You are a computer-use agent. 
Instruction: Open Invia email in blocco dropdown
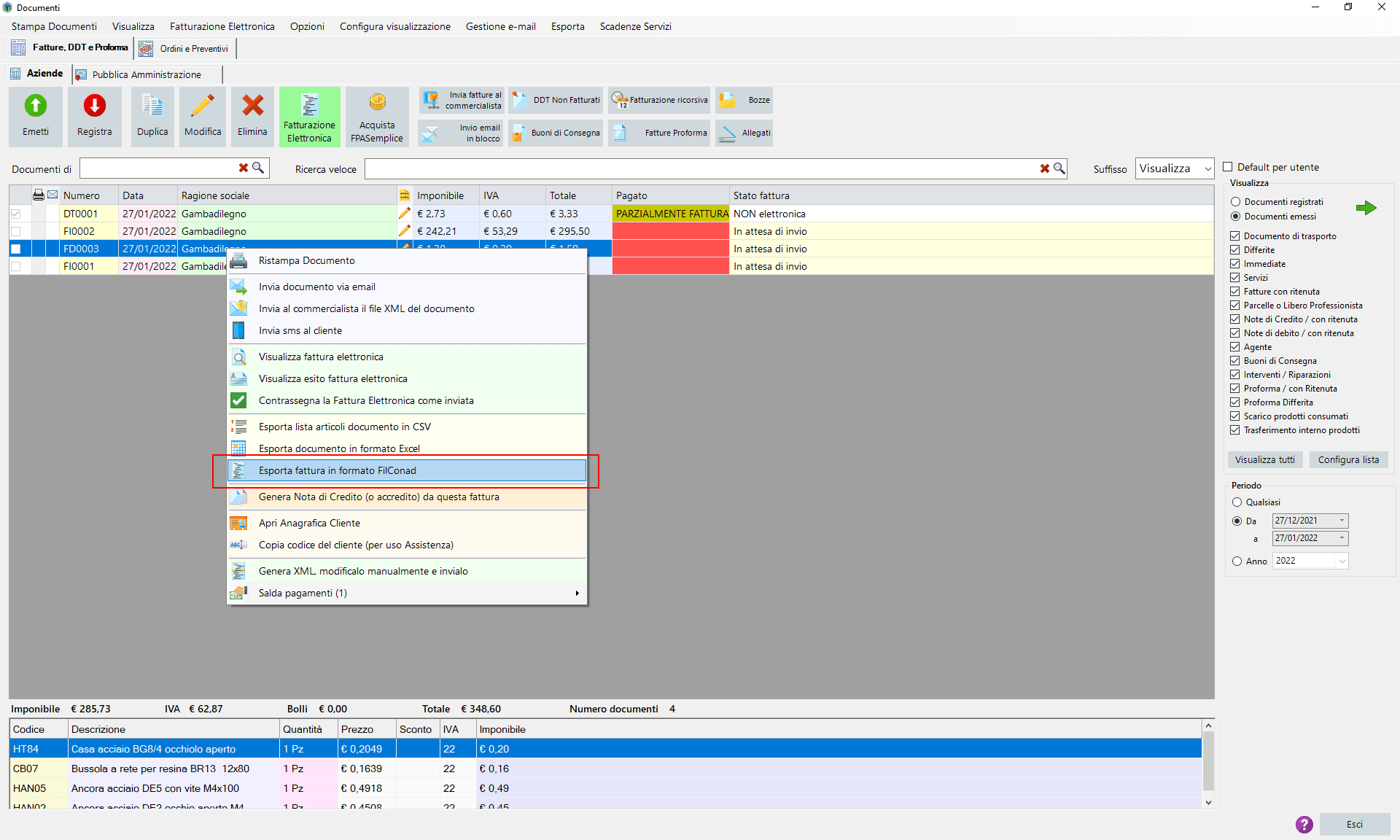(462, 132)
